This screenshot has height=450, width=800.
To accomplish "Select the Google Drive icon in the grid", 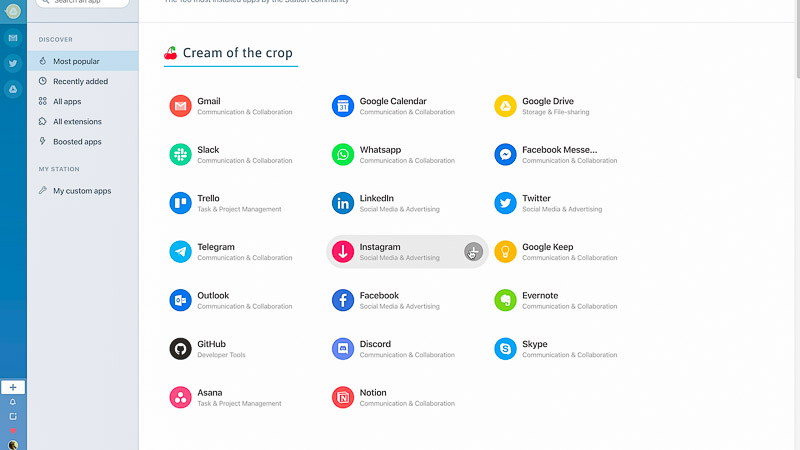I will click(x=505, y=106).
